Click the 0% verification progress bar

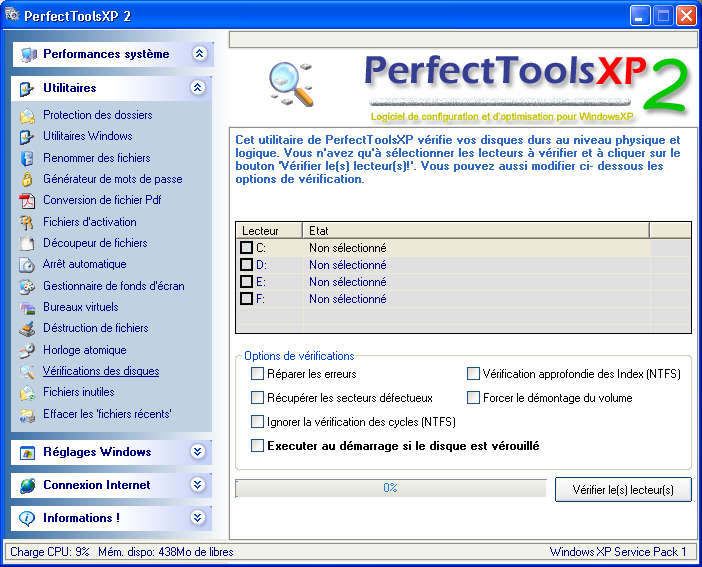(390, 488)
